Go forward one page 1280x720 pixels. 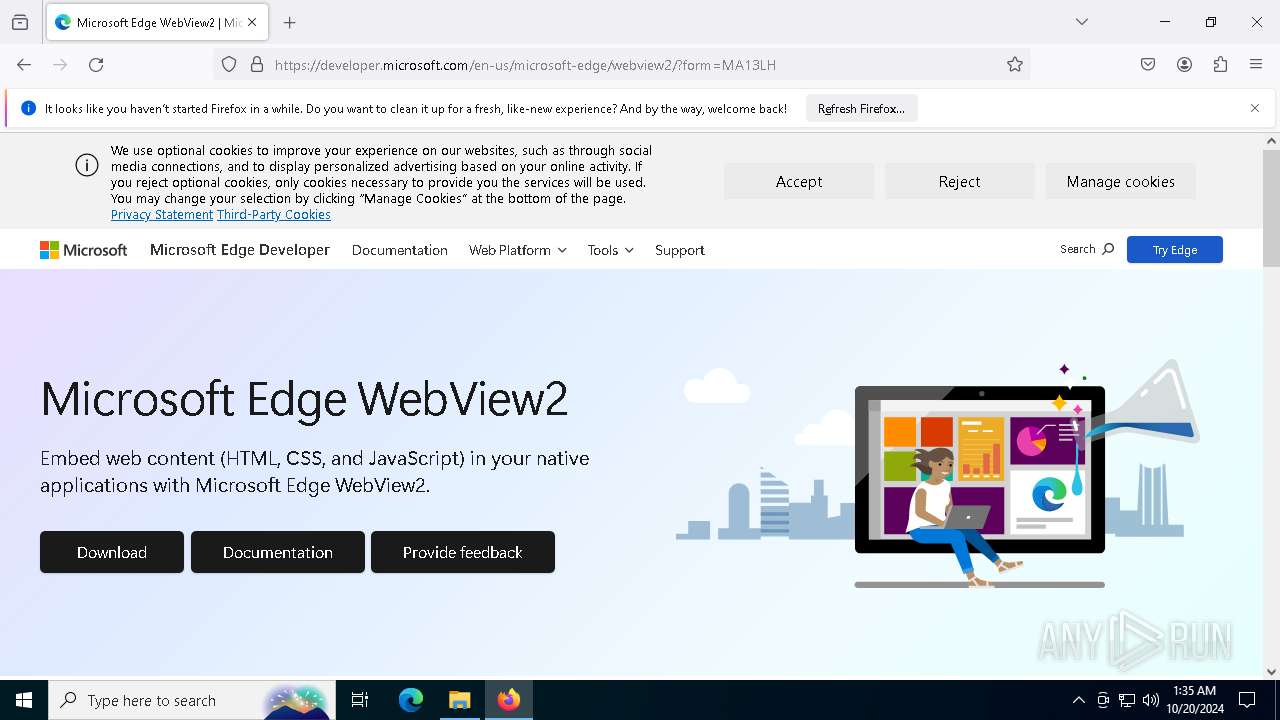pos(60,65)
